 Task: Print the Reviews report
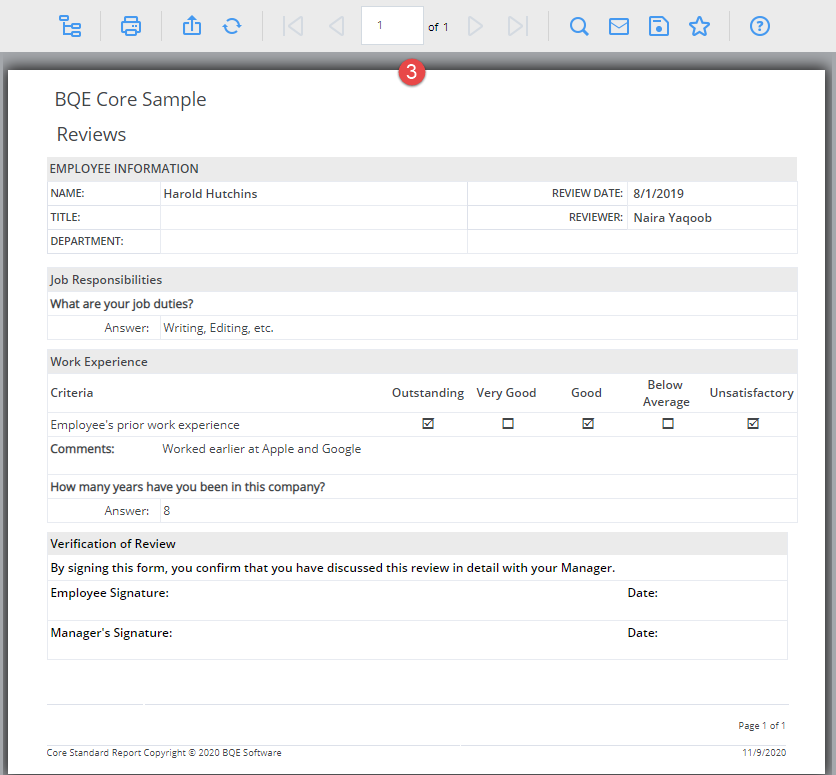click(x=131, y=26)
